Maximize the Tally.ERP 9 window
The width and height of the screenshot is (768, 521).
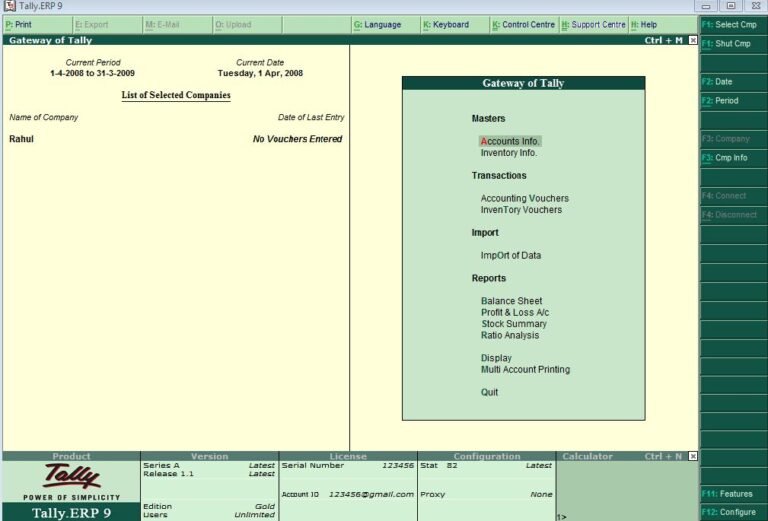point(731,6)
